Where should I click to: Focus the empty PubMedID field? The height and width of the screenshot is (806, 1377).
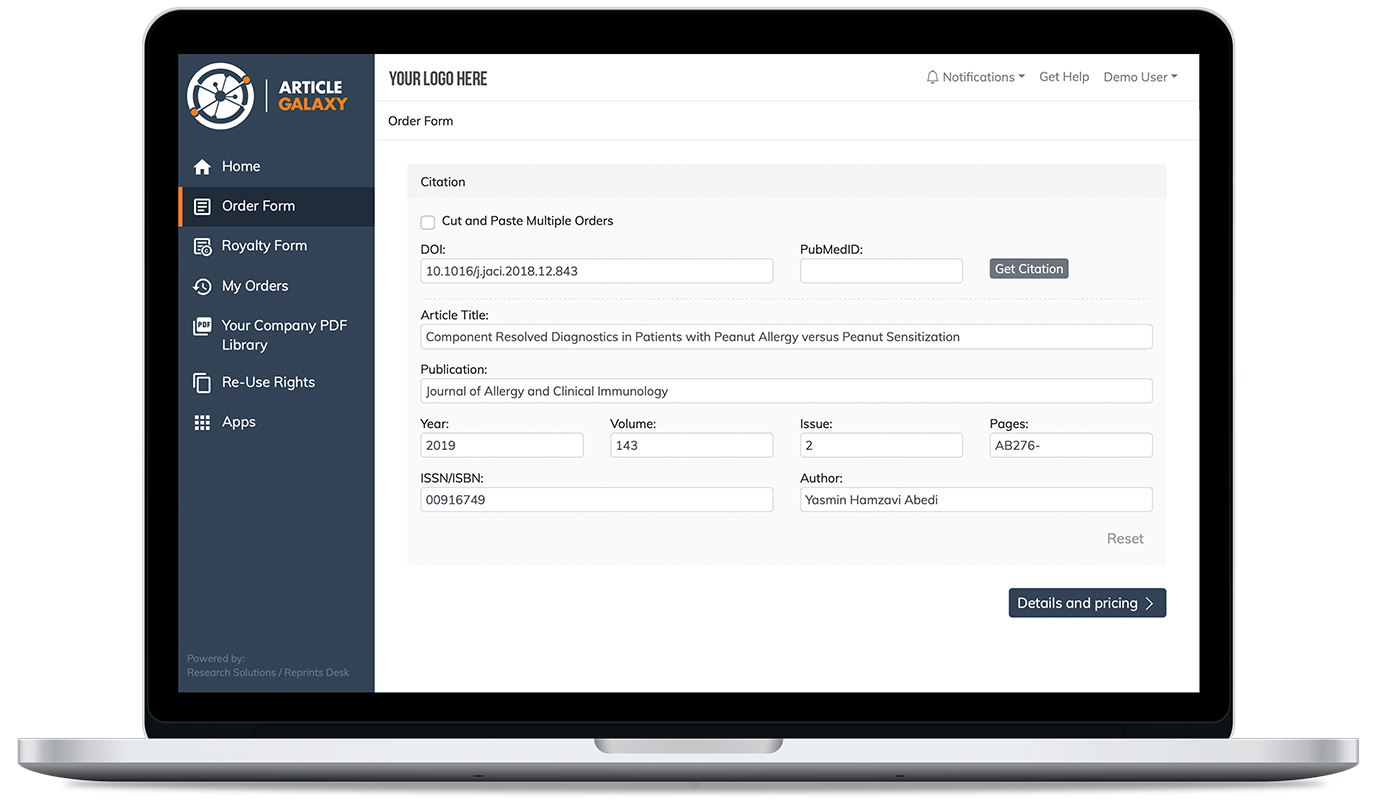tap(880, 271)
